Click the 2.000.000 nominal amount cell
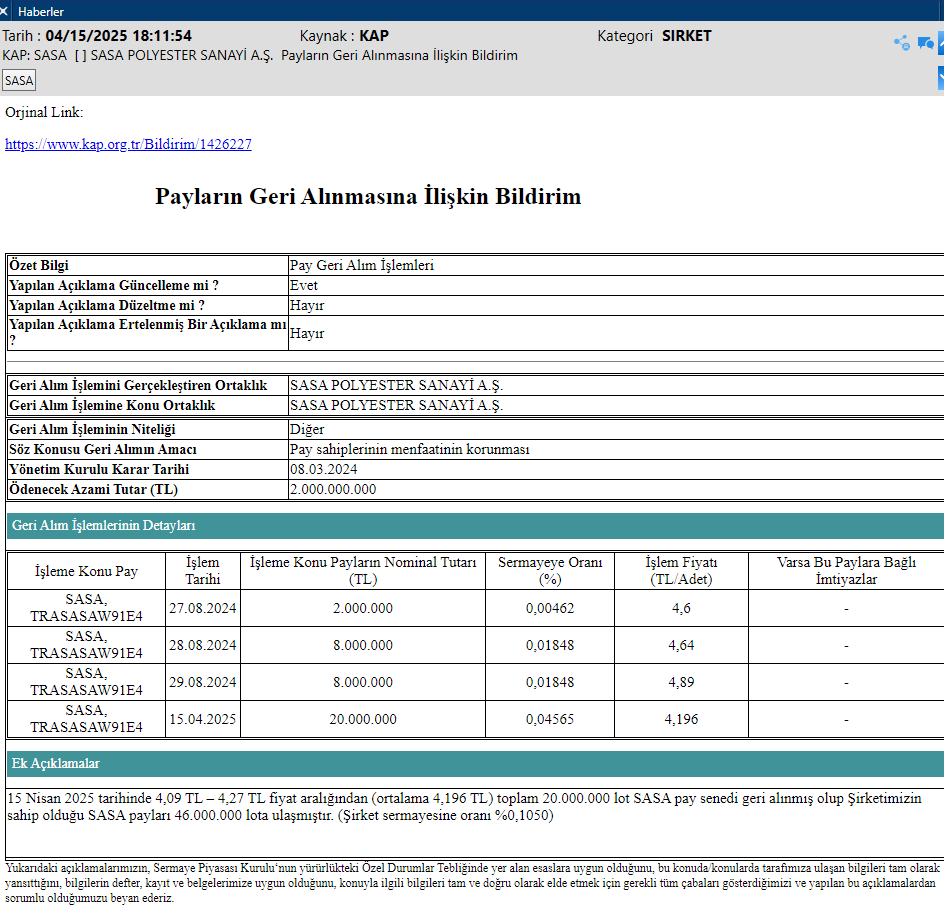The height and width of the screenshot is (913, 944). point(363,608)
